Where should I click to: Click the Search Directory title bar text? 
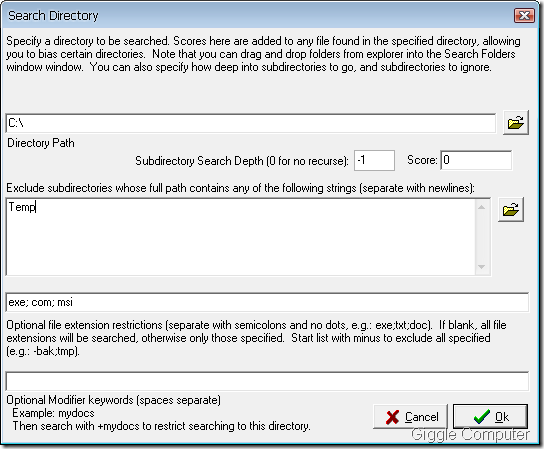53,16
